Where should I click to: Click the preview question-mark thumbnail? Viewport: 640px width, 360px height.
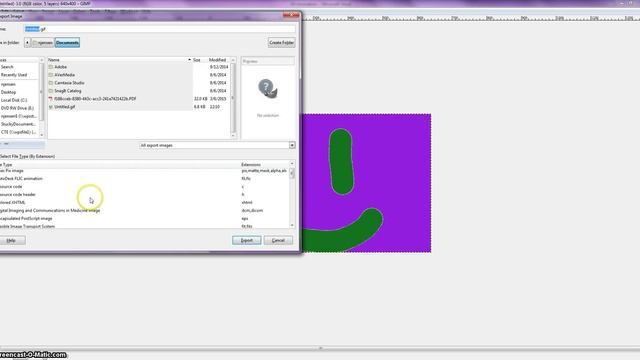point(268,88)
